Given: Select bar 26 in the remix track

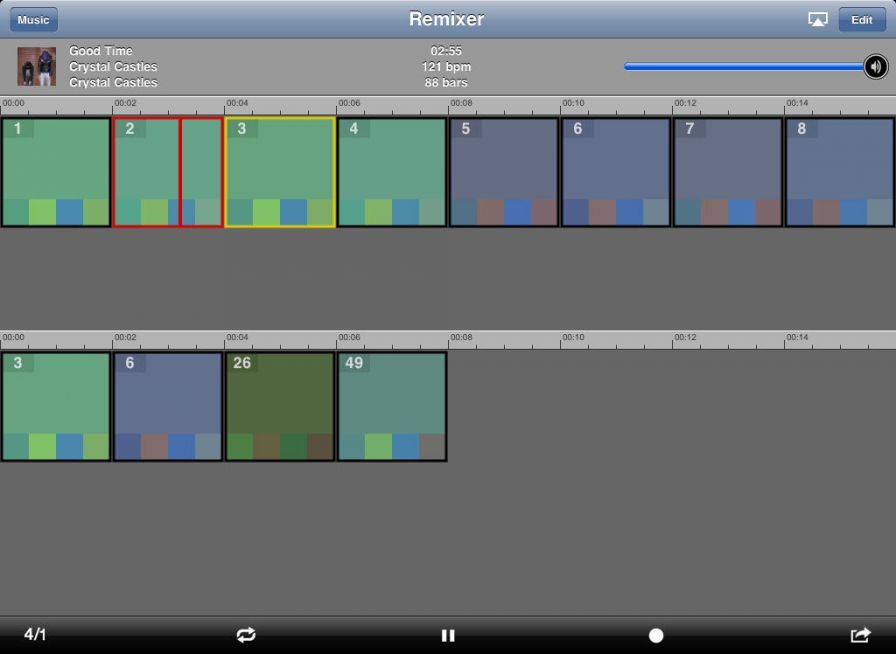Looking at the screenshot, I should [280, 407].
